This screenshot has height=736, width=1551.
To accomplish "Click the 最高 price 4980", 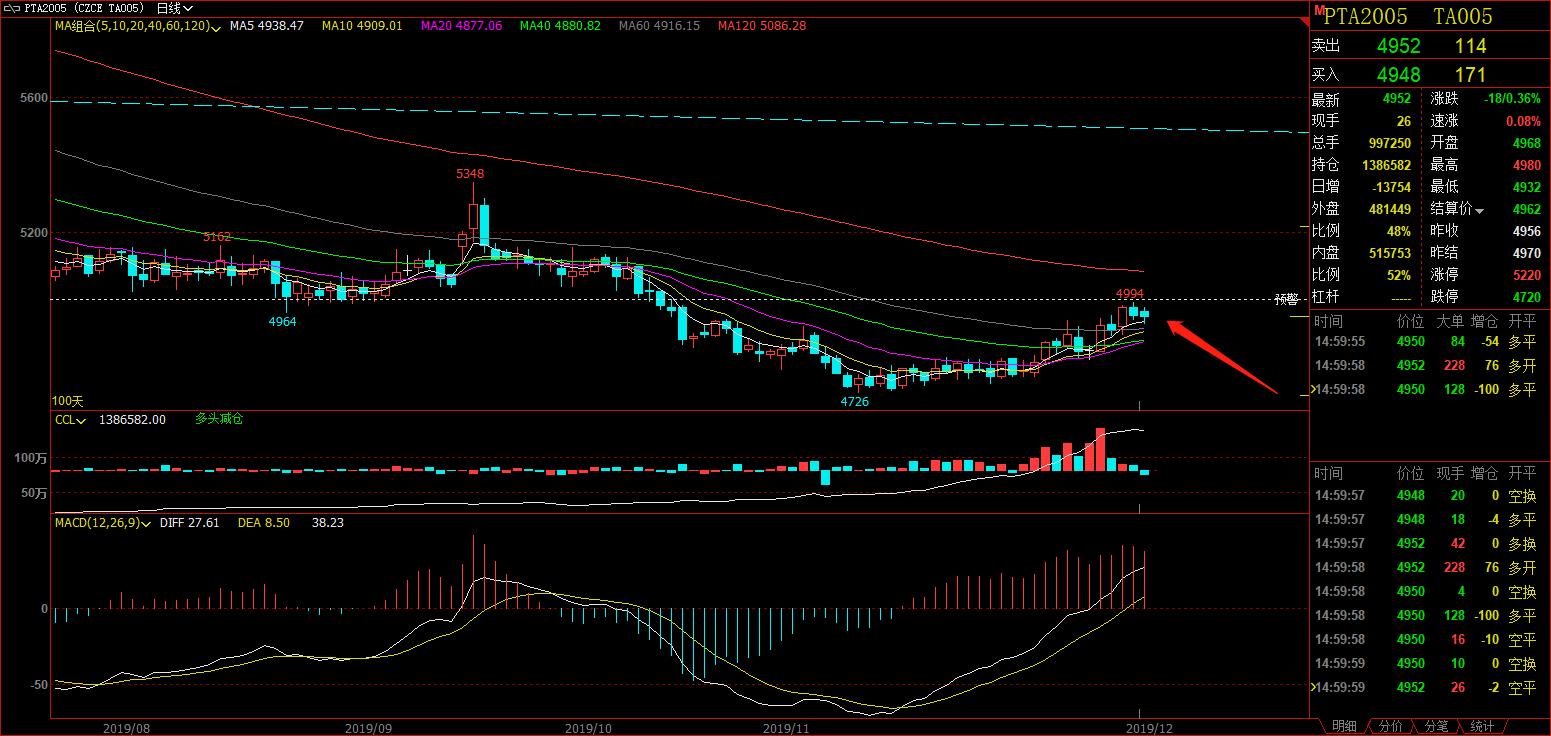I will tap(1527, 166).
